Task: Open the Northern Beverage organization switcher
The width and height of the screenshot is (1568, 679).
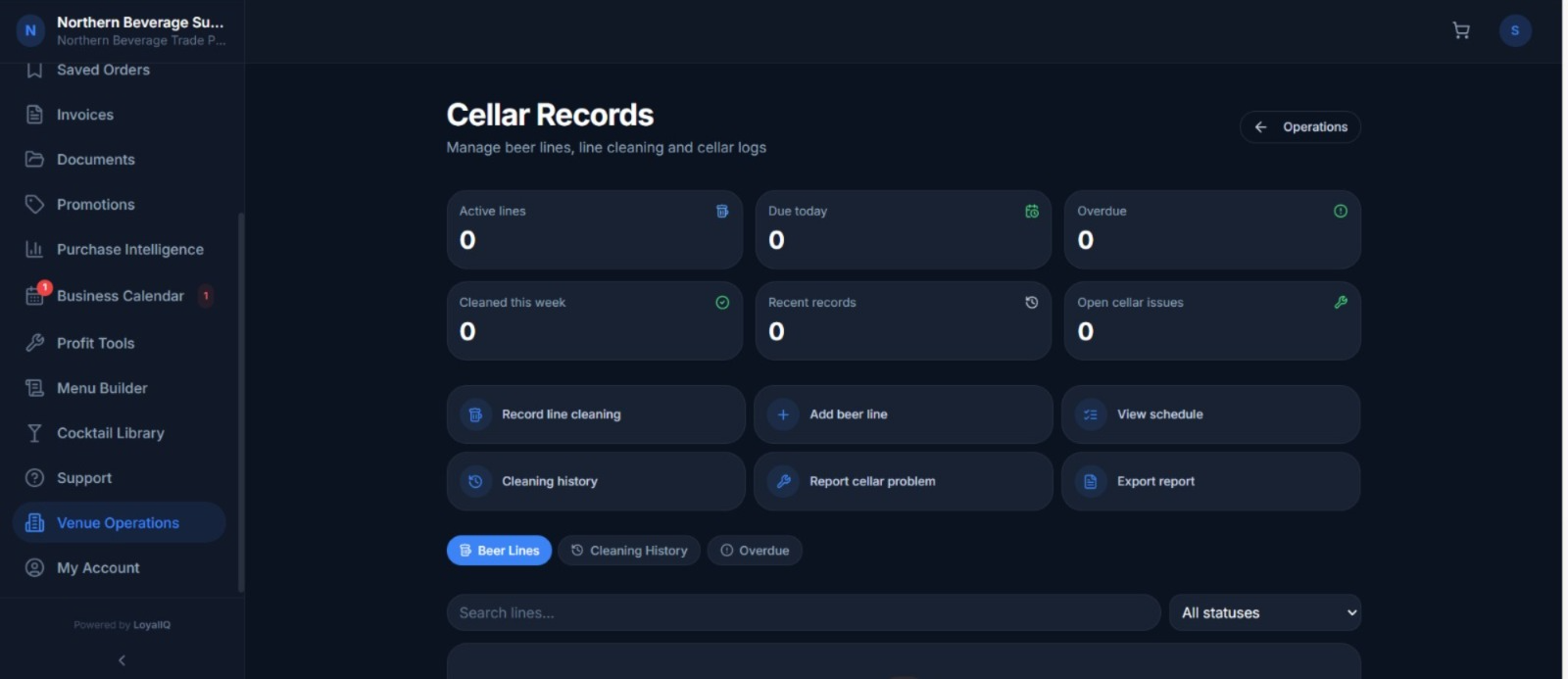Action: point(122,30)
